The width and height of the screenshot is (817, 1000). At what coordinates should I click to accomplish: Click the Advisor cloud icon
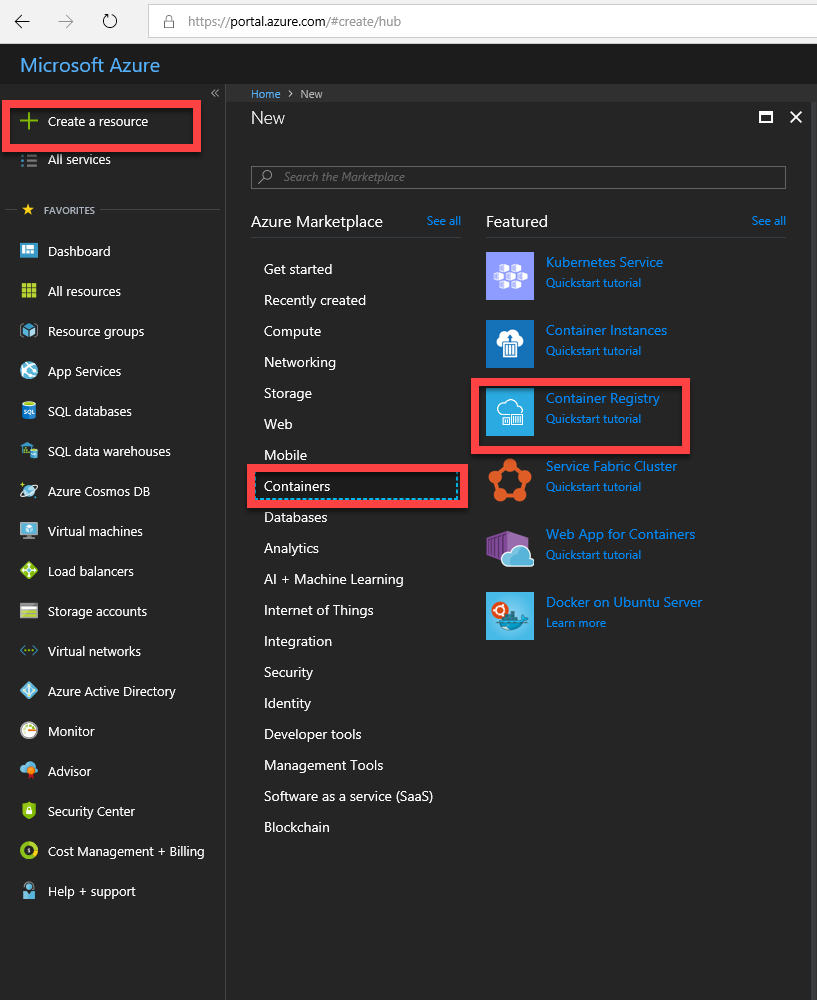[x=29, y=770]
